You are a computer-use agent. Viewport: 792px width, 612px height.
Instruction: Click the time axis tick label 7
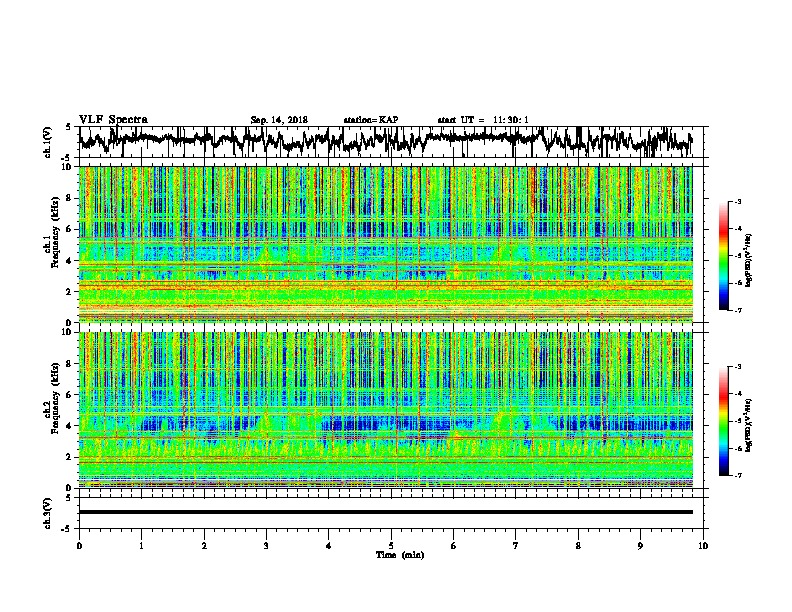point(516,546)
